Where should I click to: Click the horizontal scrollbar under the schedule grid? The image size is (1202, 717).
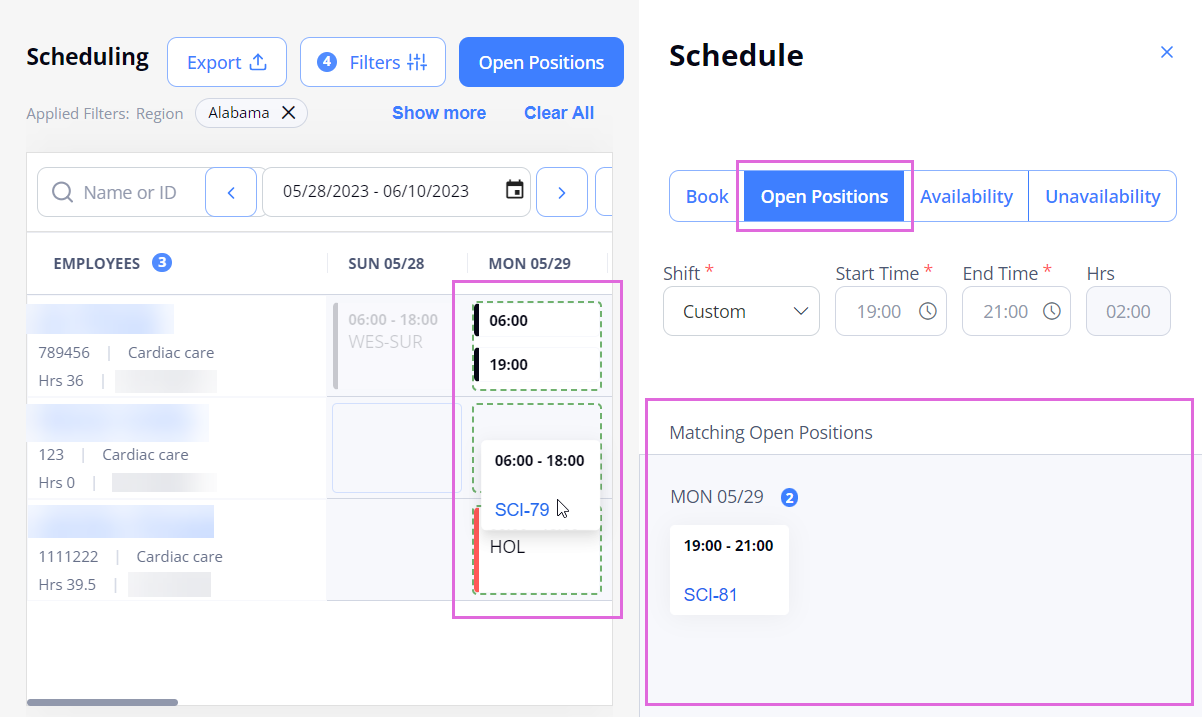(x=102, y=703)
